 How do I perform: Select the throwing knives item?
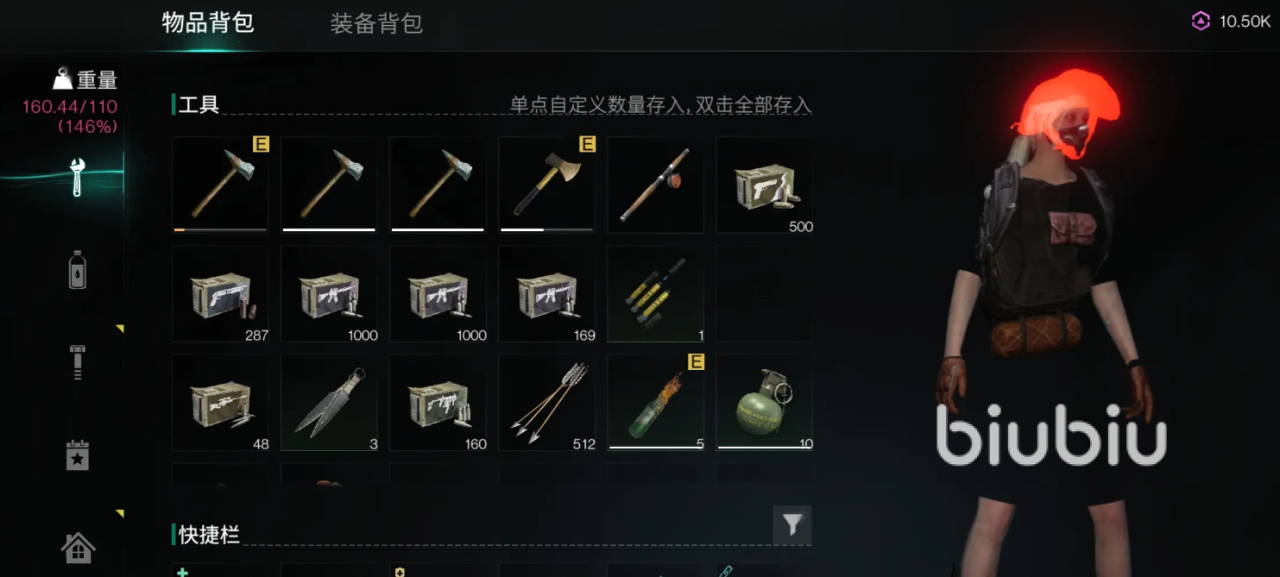tap(329, 403)
